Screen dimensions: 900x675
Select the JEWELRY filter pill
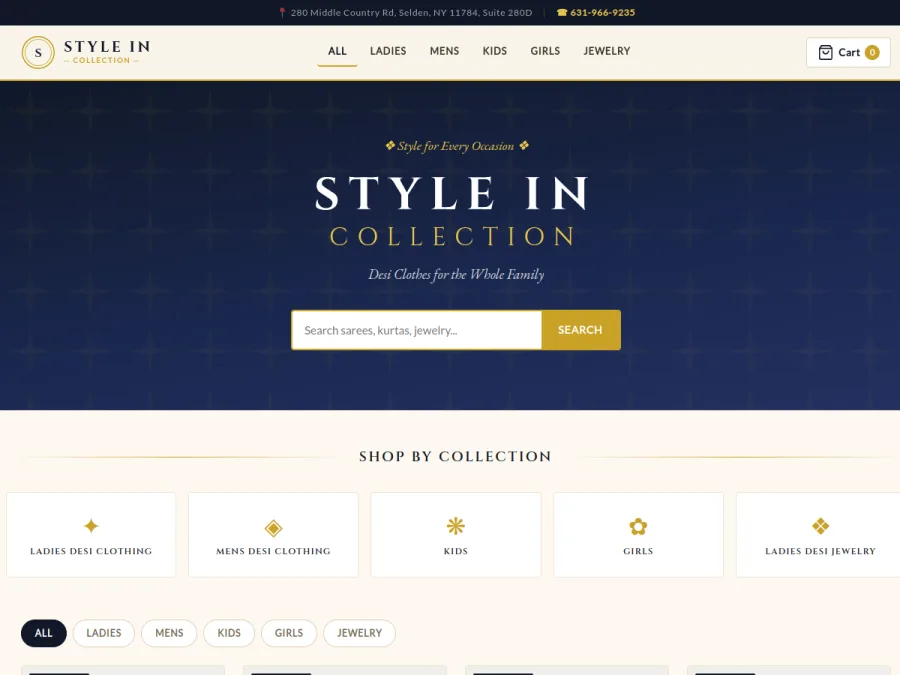tap(359, 633)
